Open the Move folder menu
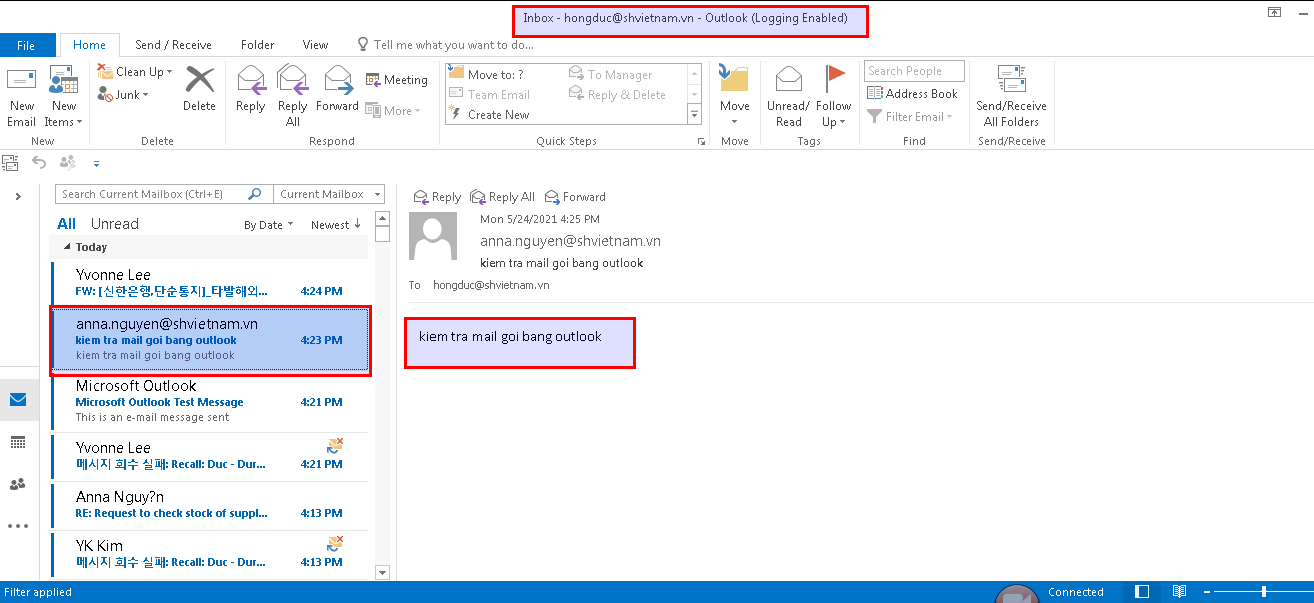 734,97
